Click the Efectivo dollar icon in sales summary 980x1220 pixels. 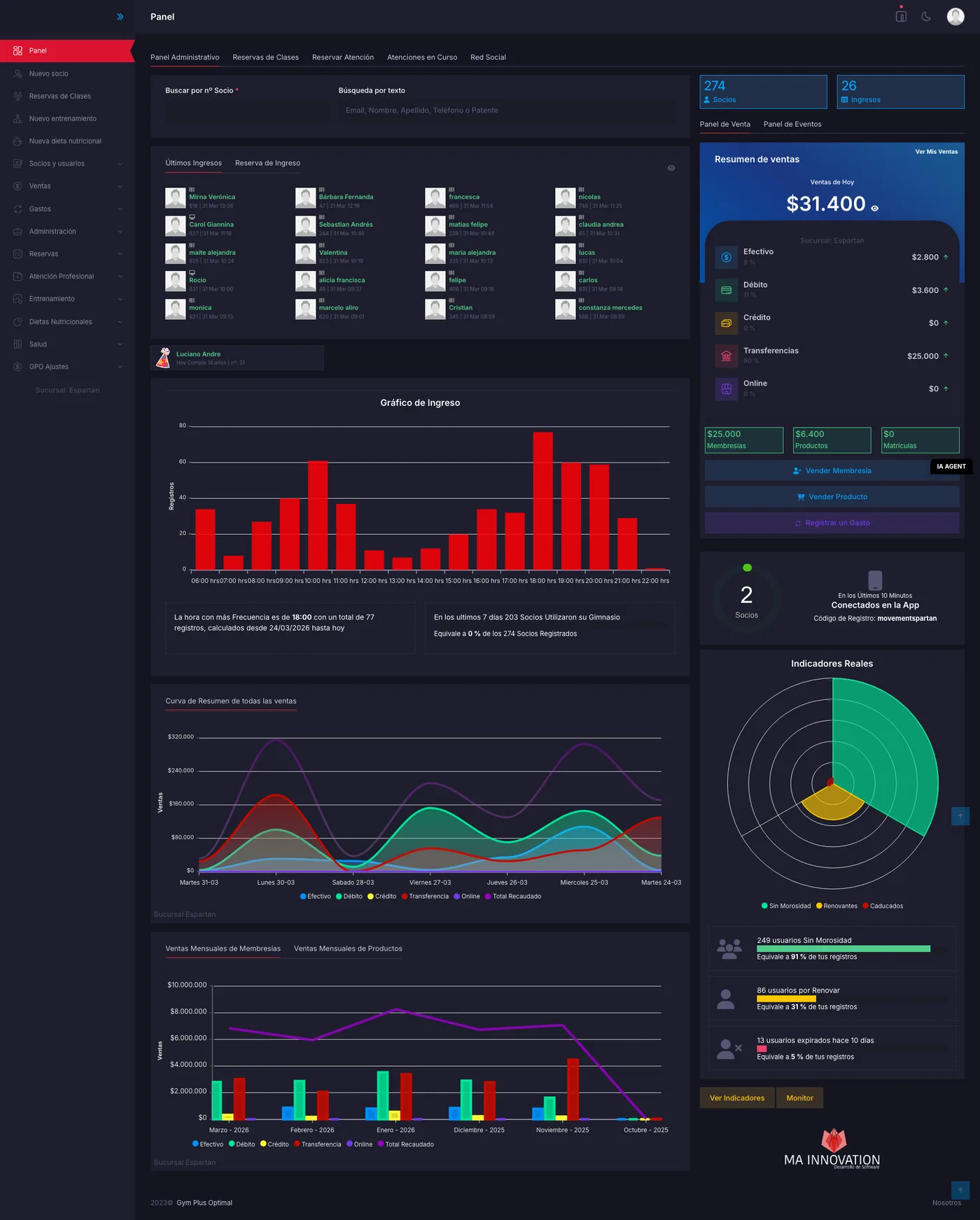tap(727, 257)
